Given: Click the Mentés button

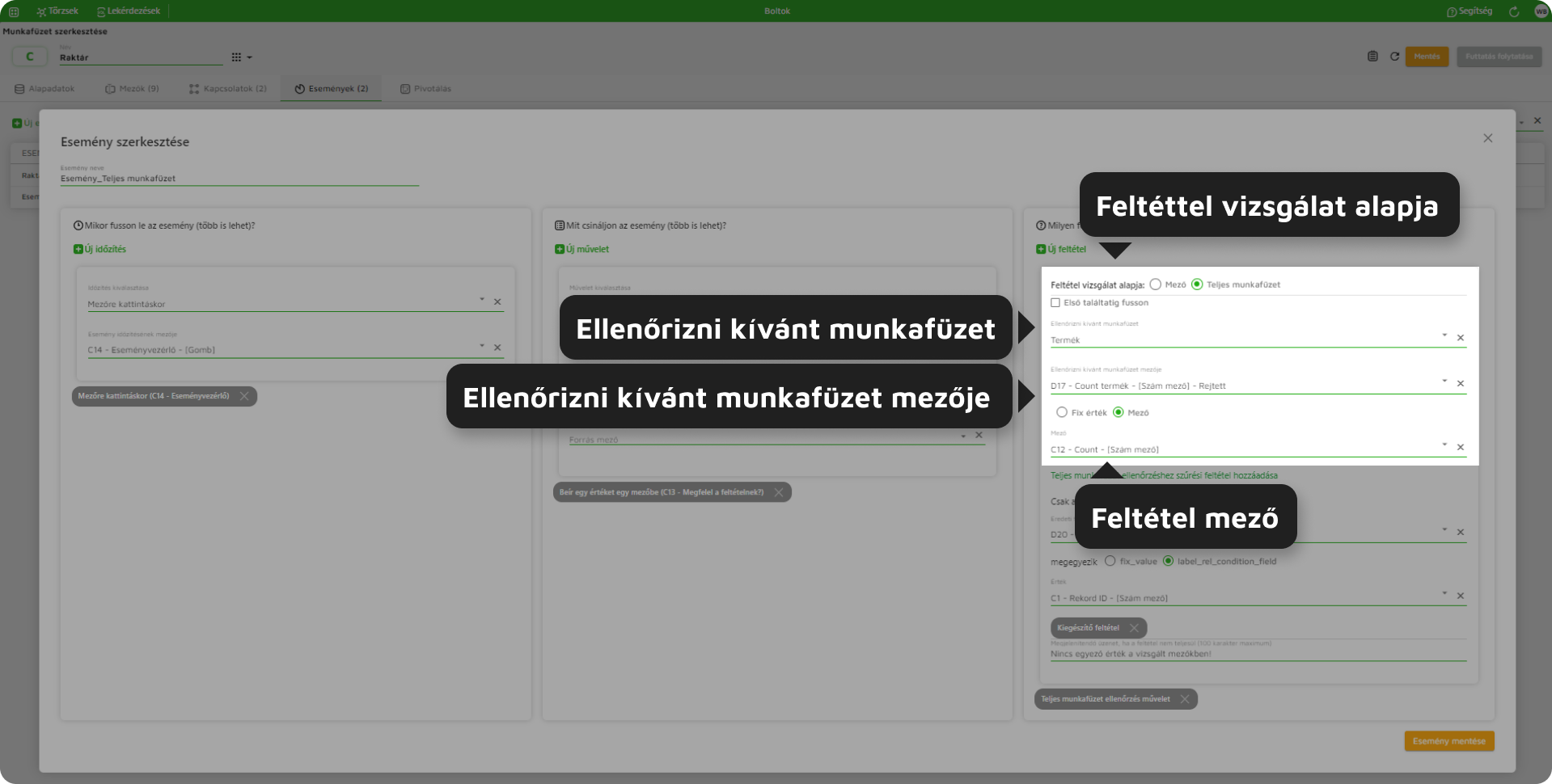Looking at the screenshot, I should 1427,57.
